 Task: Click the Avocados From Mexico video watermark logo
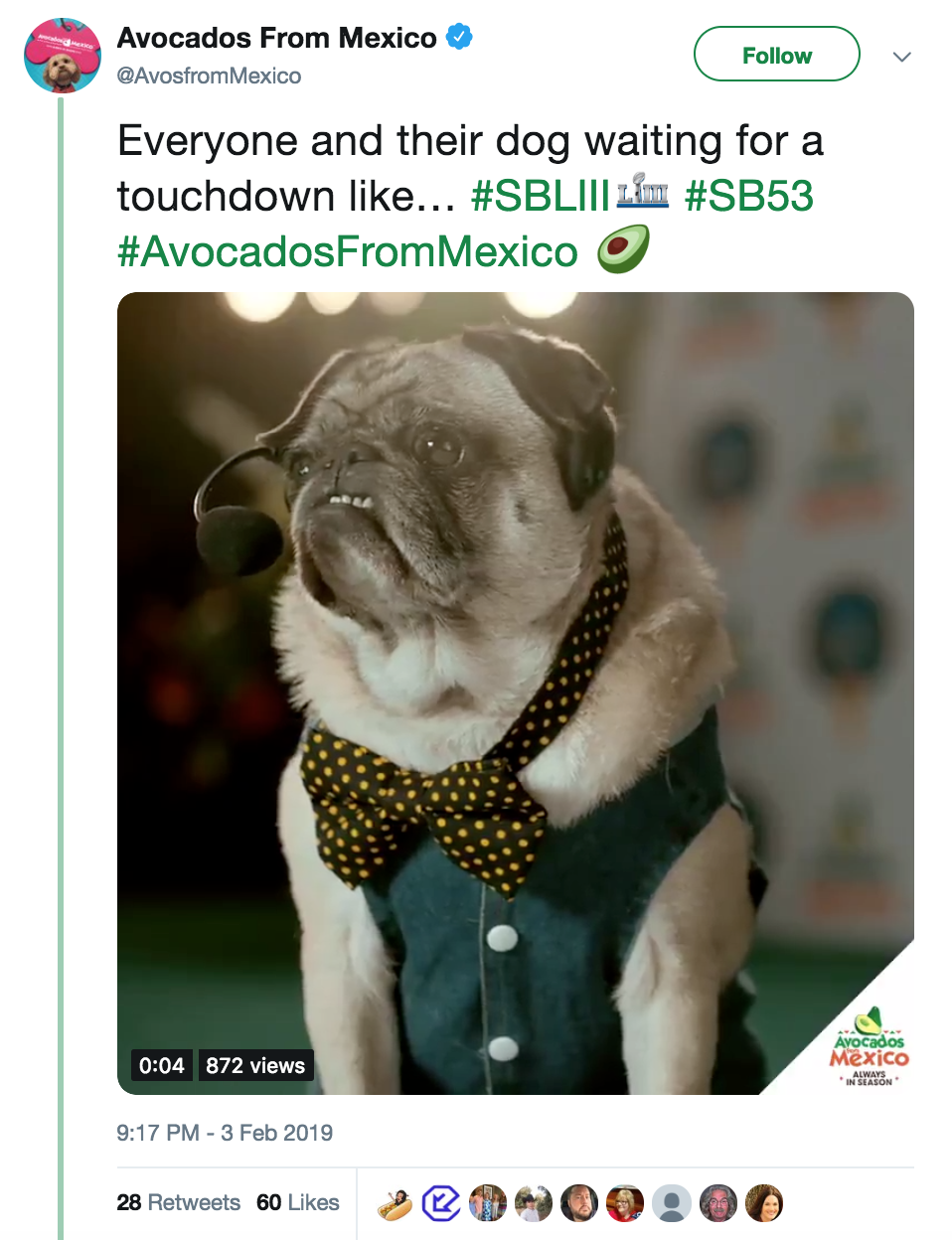click(x=870, y=1047)
